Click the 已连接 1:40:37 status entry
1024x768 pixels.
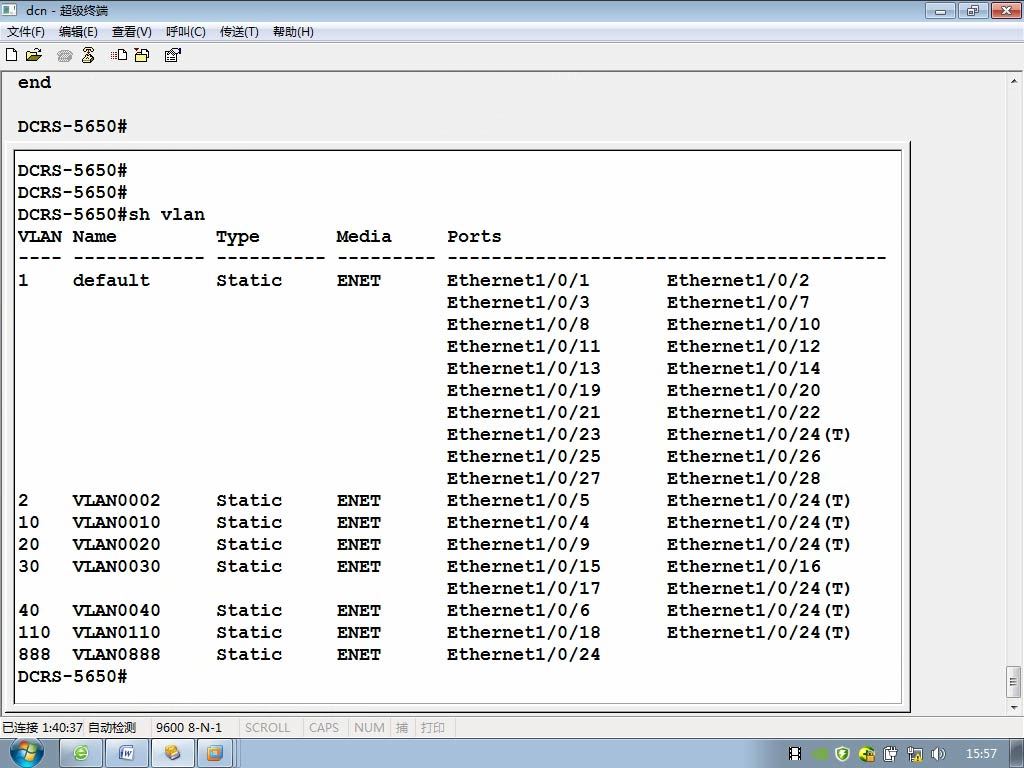tap(42, 728)
